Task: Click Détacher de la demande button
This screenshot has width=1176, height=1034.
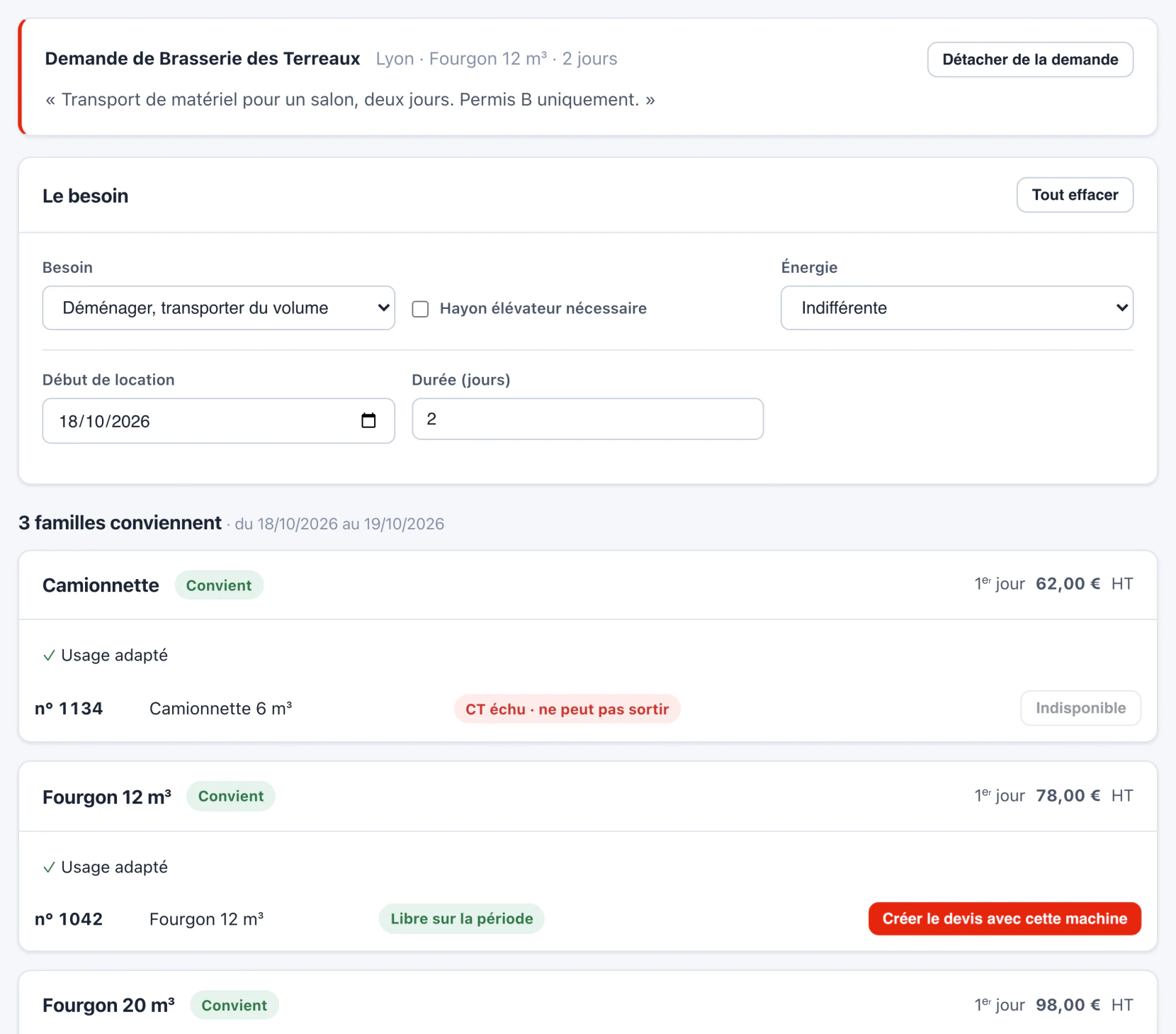Action: click(1030, 60)
